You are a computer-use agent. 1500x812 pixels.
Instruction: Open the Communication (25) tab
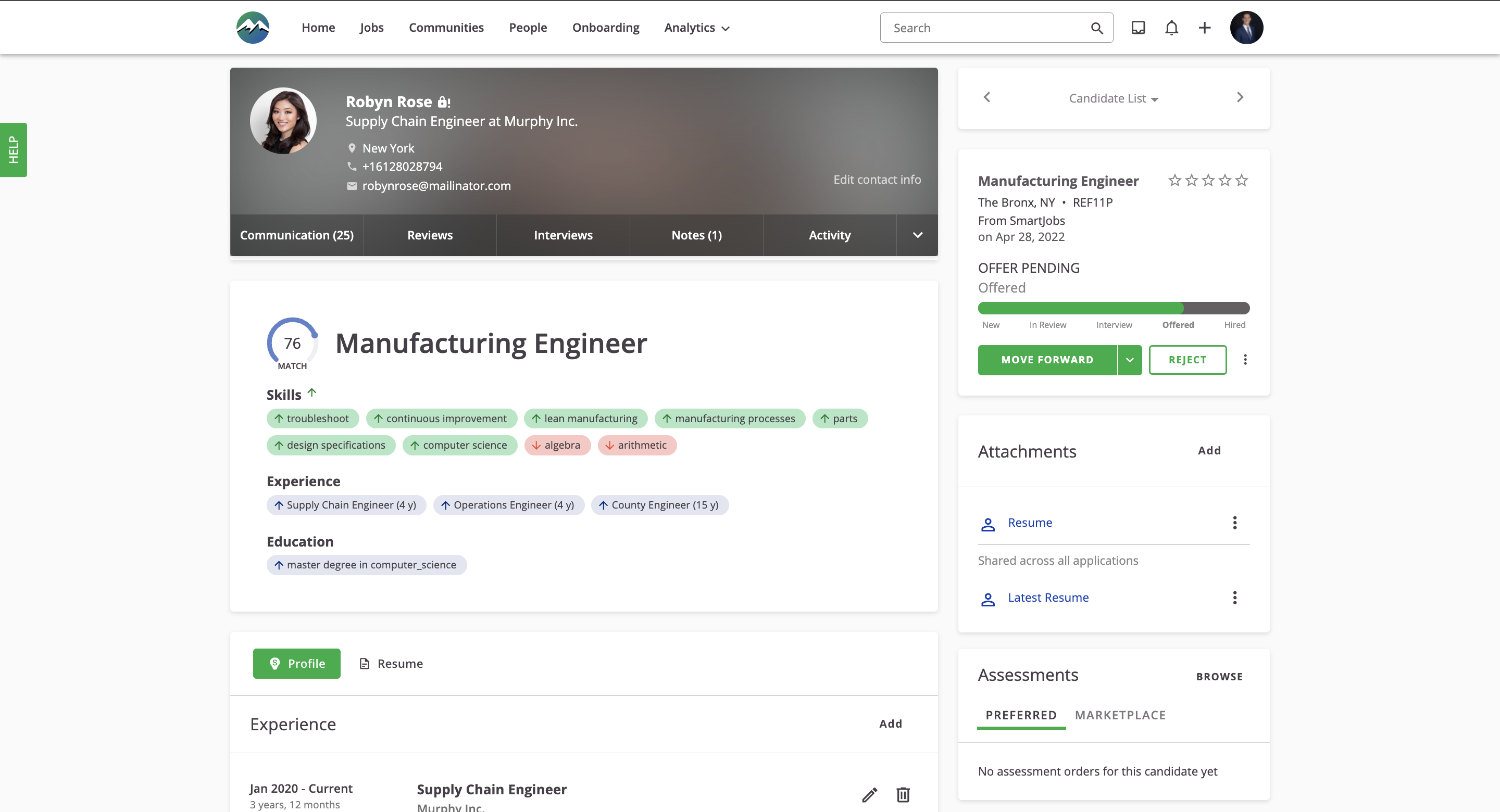pyautogui.click(x=296, y=235)
